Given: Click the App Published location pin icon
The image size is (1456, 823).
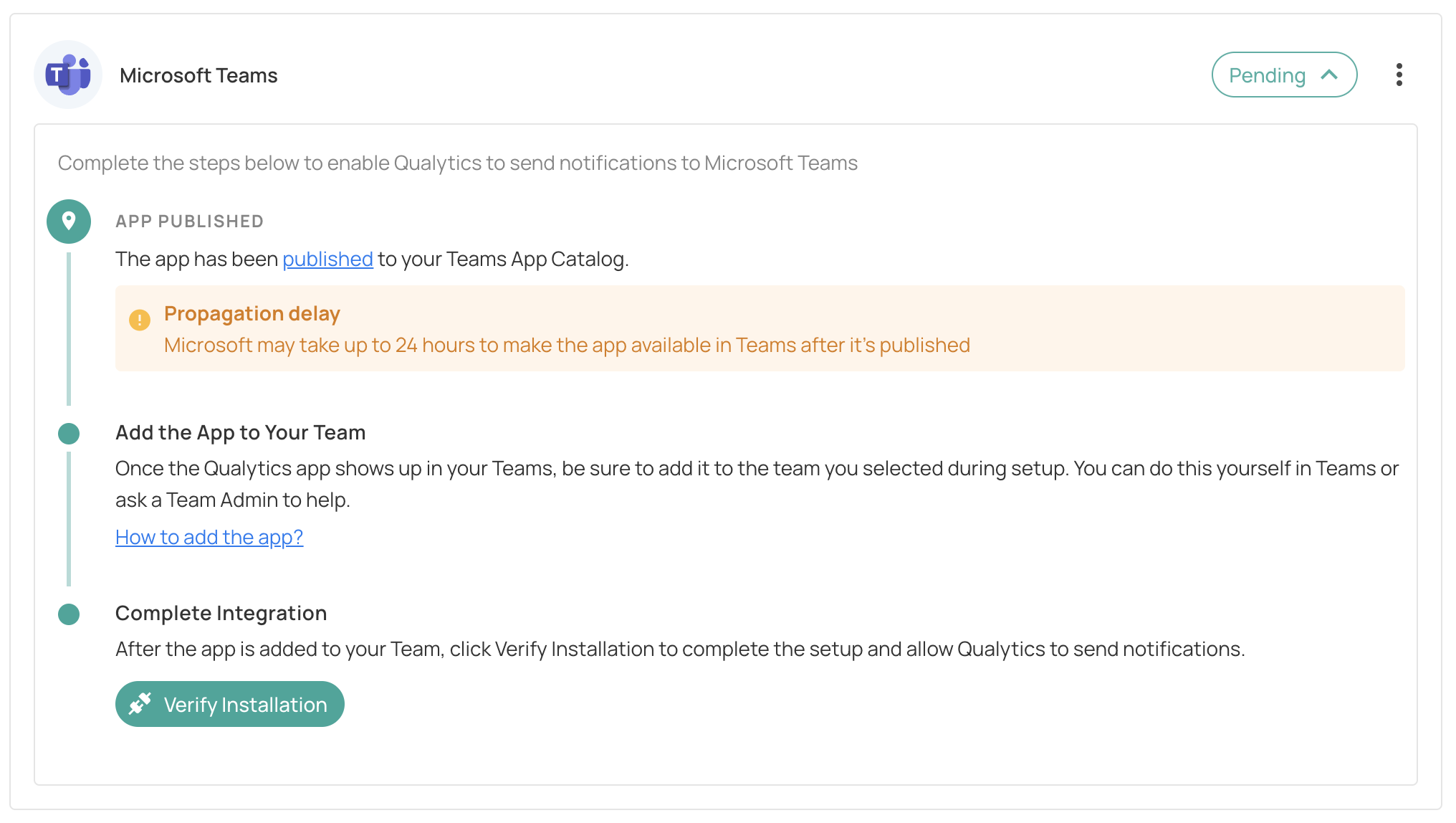Looking at the screenshot, I should 69,221.
